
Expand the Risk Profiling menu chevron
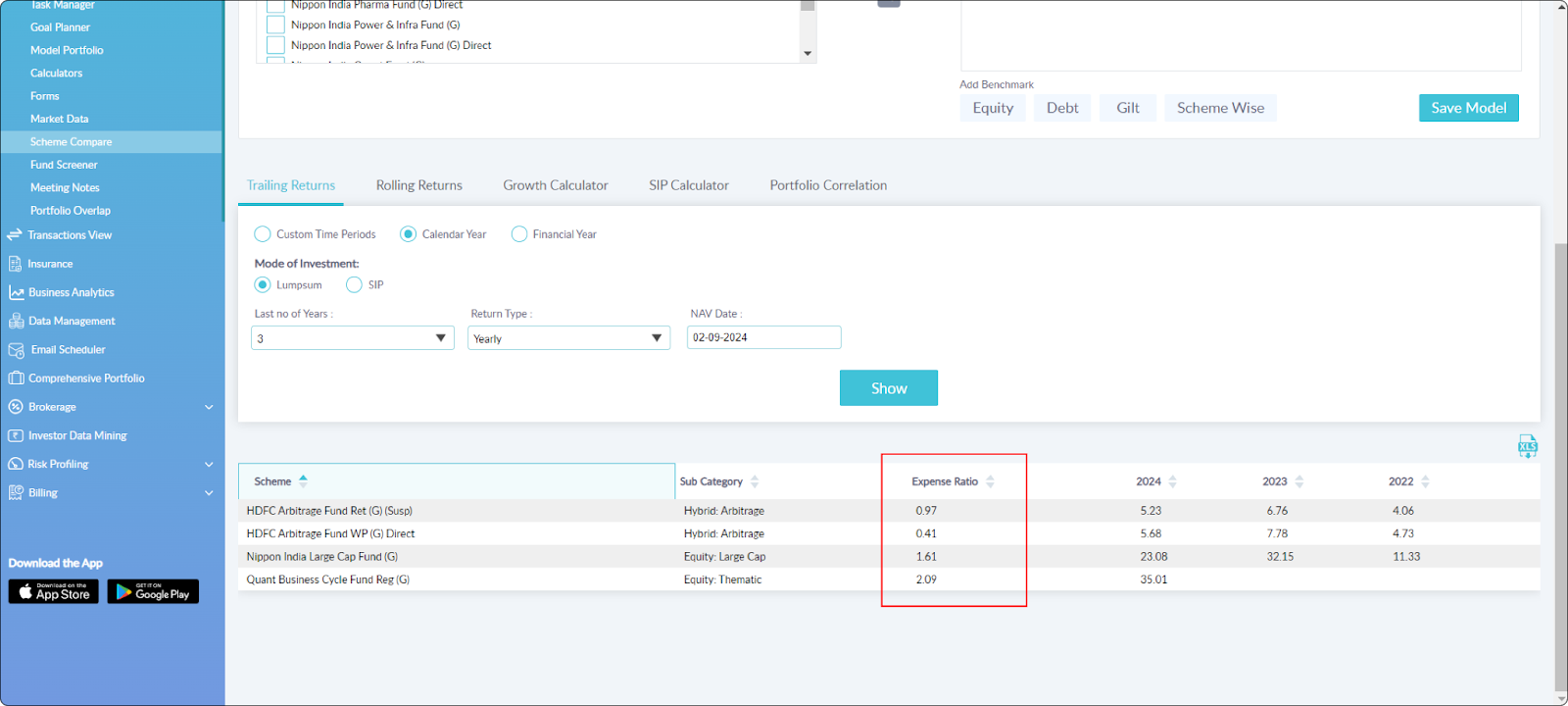pyautogui.click(x=209, y=464)
